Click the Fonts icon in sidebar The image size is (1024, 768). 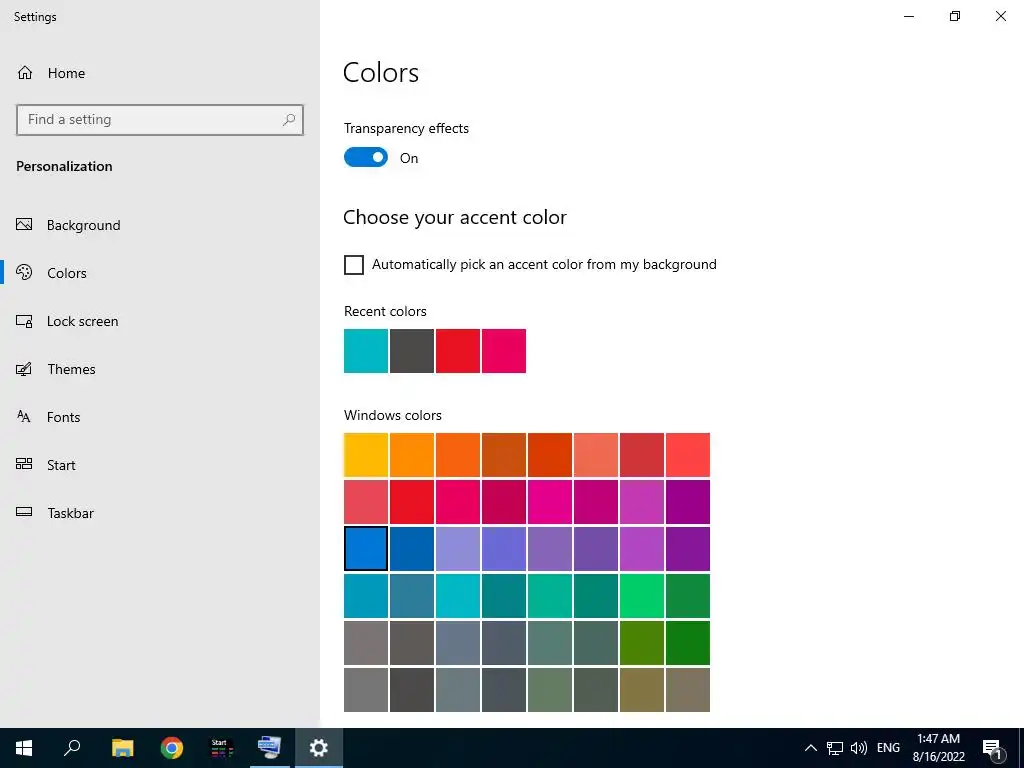click(24, 417)
